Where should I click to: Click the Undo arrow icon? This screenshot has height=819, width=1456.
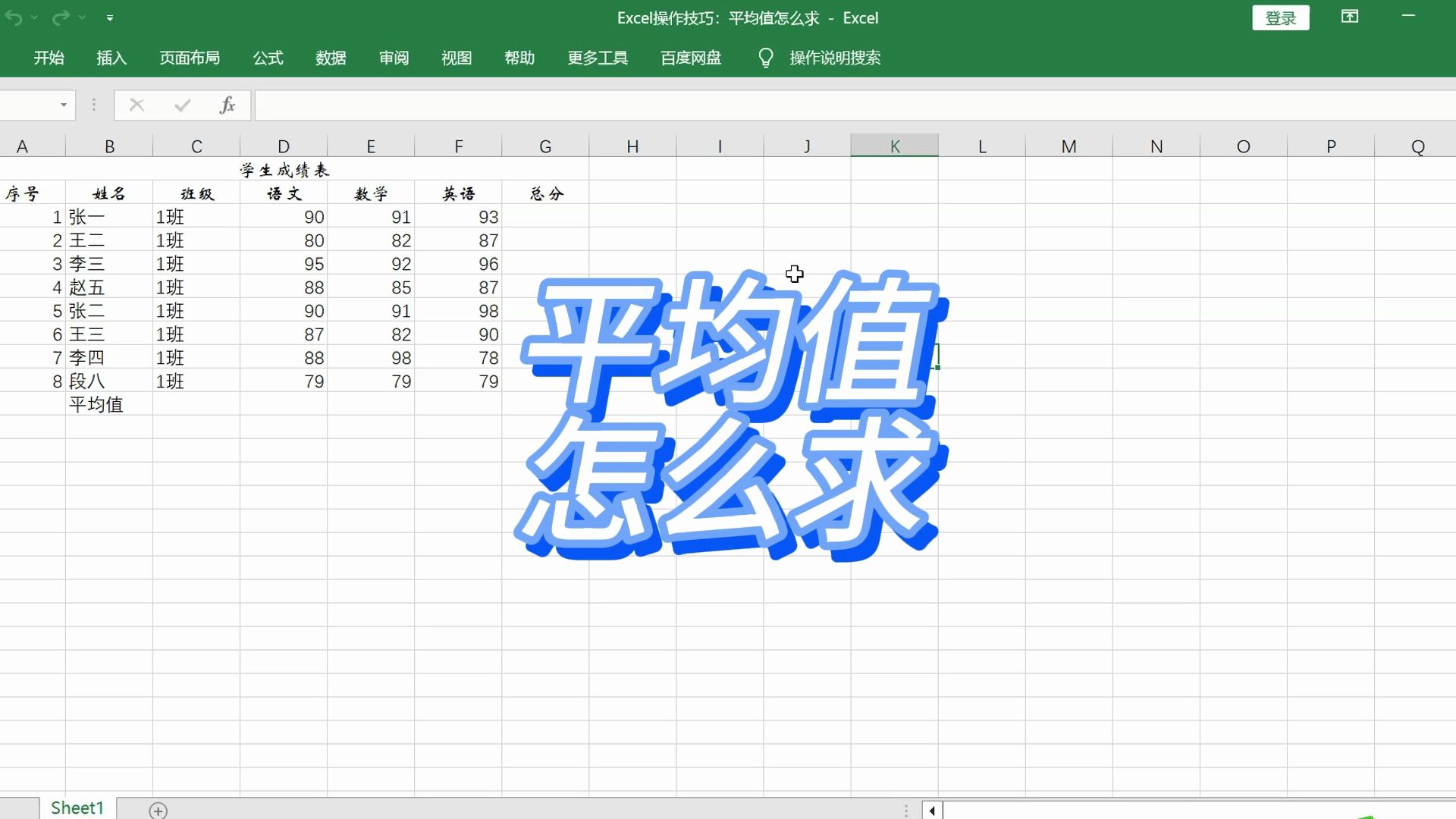coord(13,17)
